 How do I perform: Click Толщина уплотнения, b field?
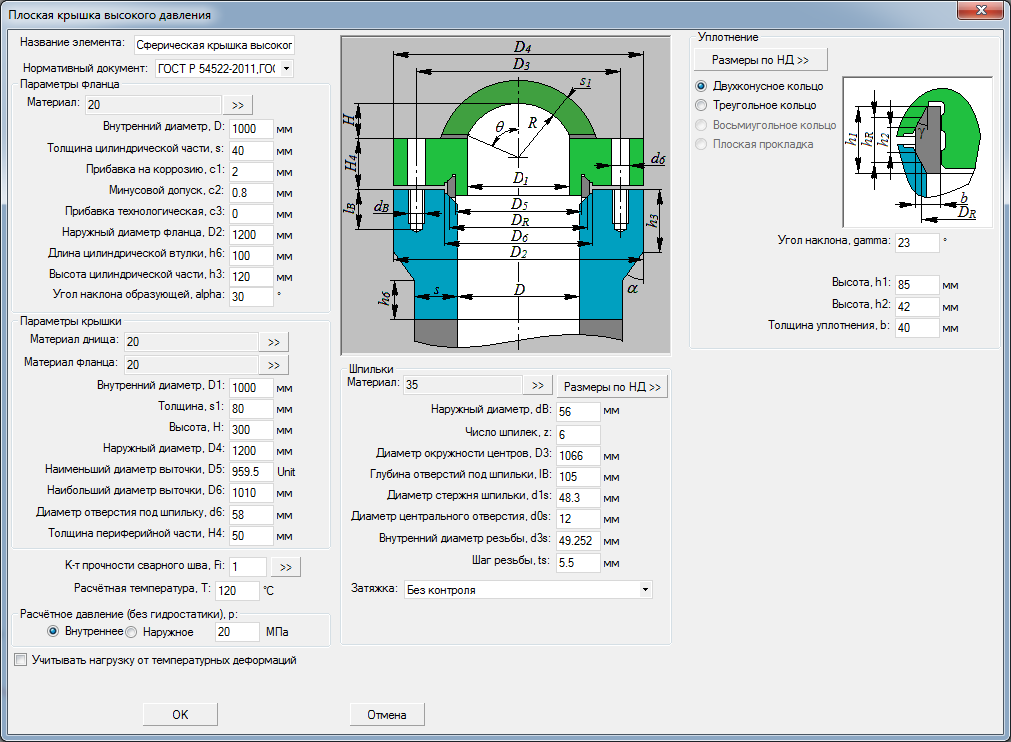tap(918, 327)
